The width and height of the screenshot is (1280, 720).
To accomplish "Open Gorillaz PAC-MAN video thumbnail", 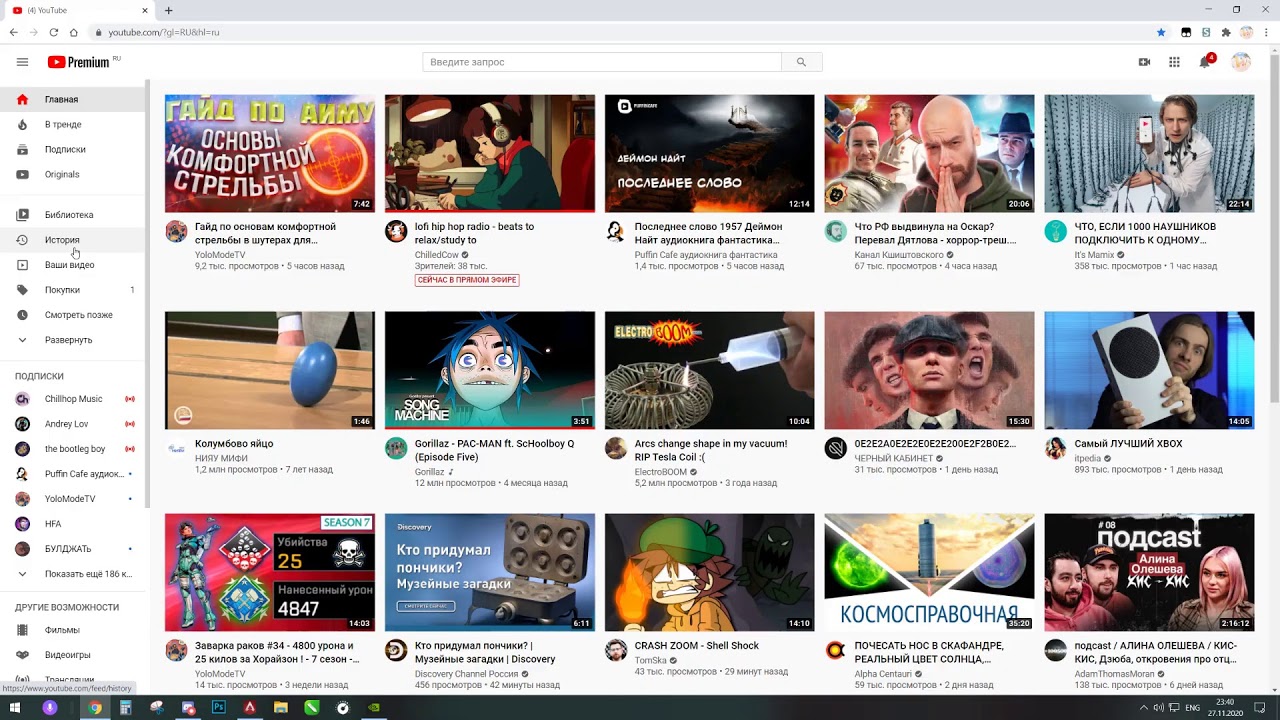I will 490,370.
